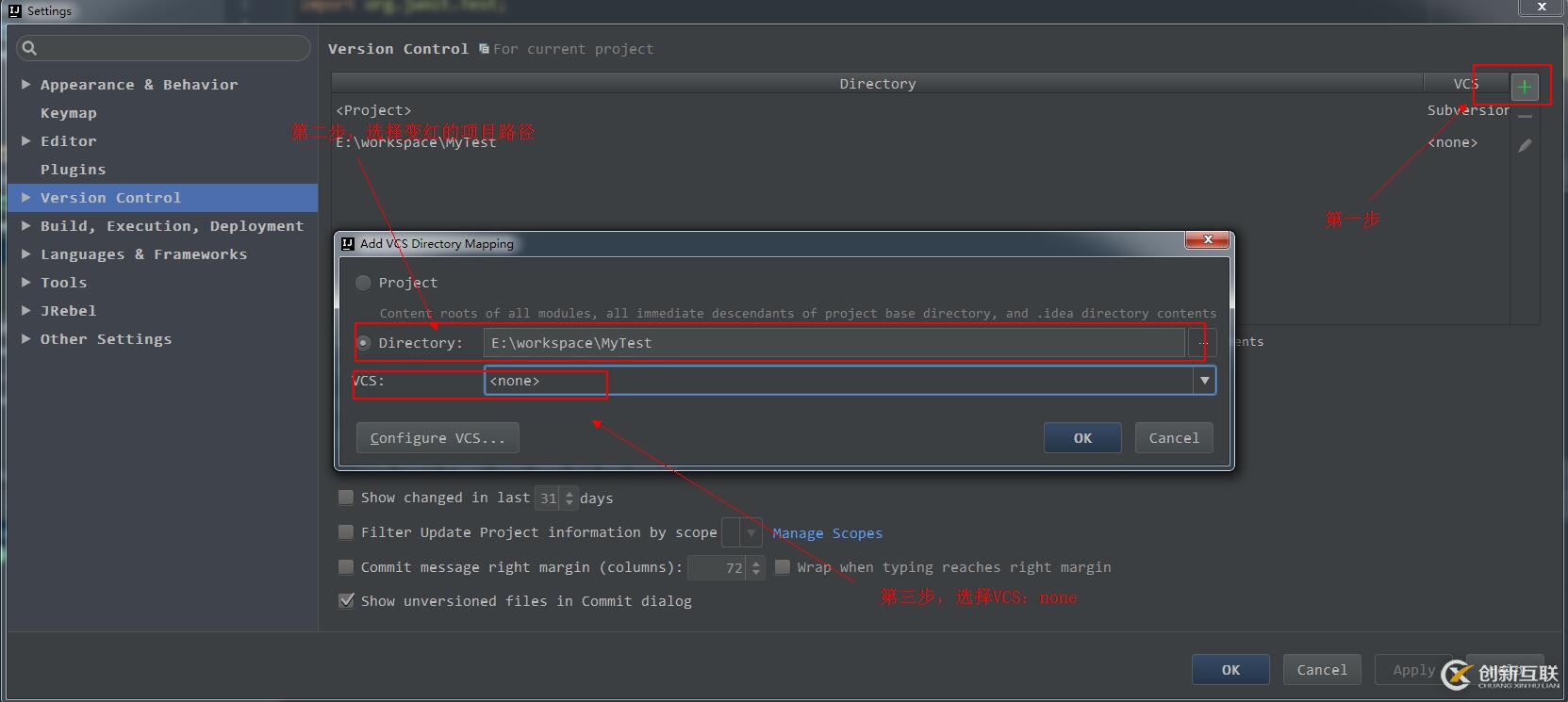The width and height of the screenshot is (1568, 702).
Task: Click the IntelliJ icon in dialog title
Action: pyautogui.click(x=348, y=243)
